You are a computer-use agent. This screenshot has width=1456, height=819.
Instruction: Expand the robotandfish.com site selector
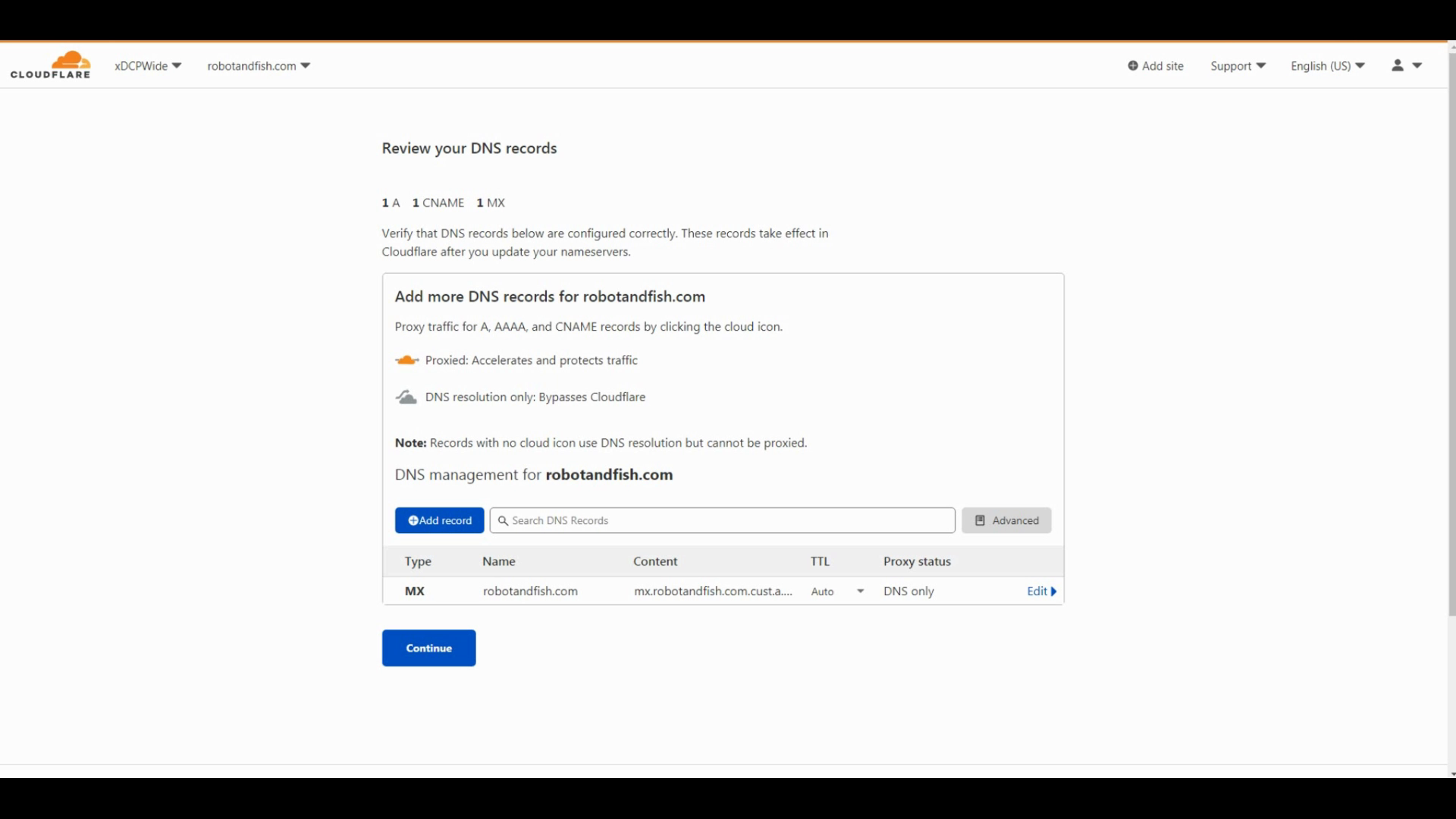coord(259,66)
